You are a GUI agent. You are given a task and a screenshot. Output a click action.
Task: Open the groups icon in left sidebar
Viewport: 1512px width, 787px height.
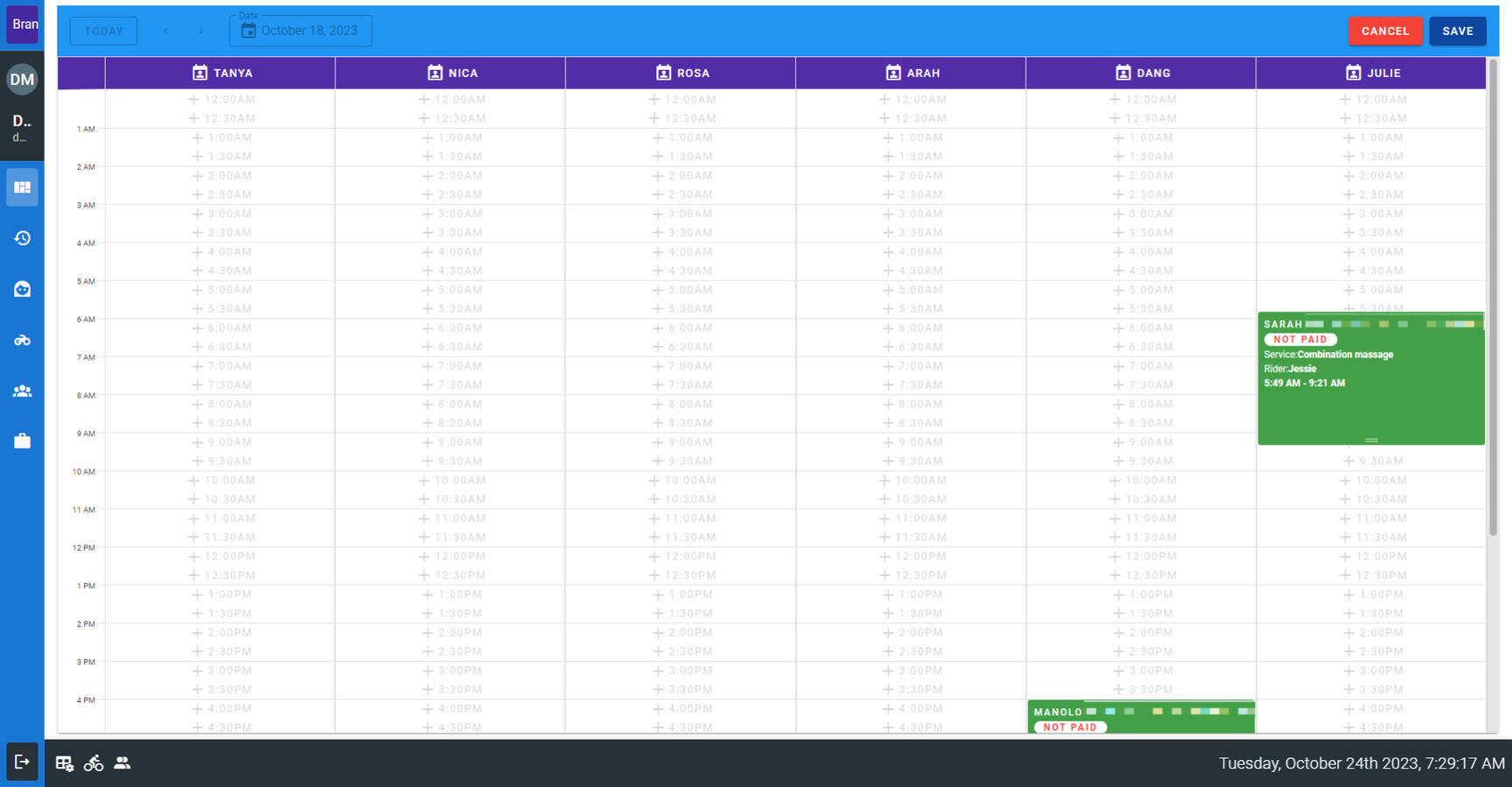22,391
